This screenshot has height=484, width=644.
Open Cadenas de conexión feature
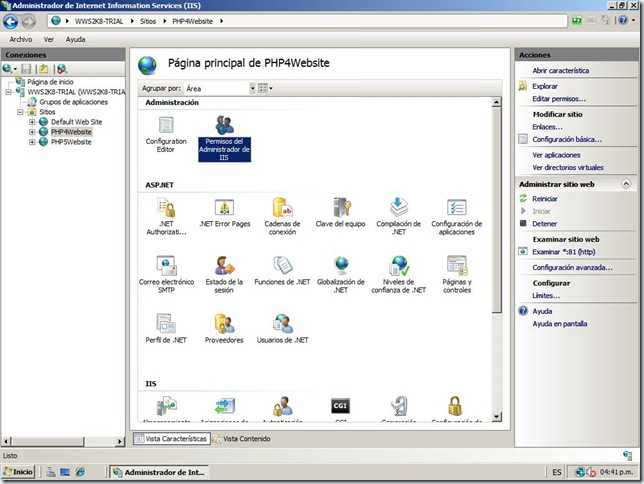point(282,217)
